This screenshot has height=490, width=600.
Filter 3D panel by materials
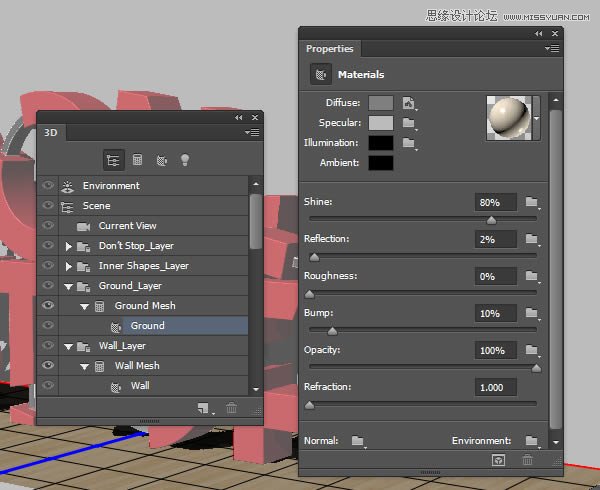[161, 160]
